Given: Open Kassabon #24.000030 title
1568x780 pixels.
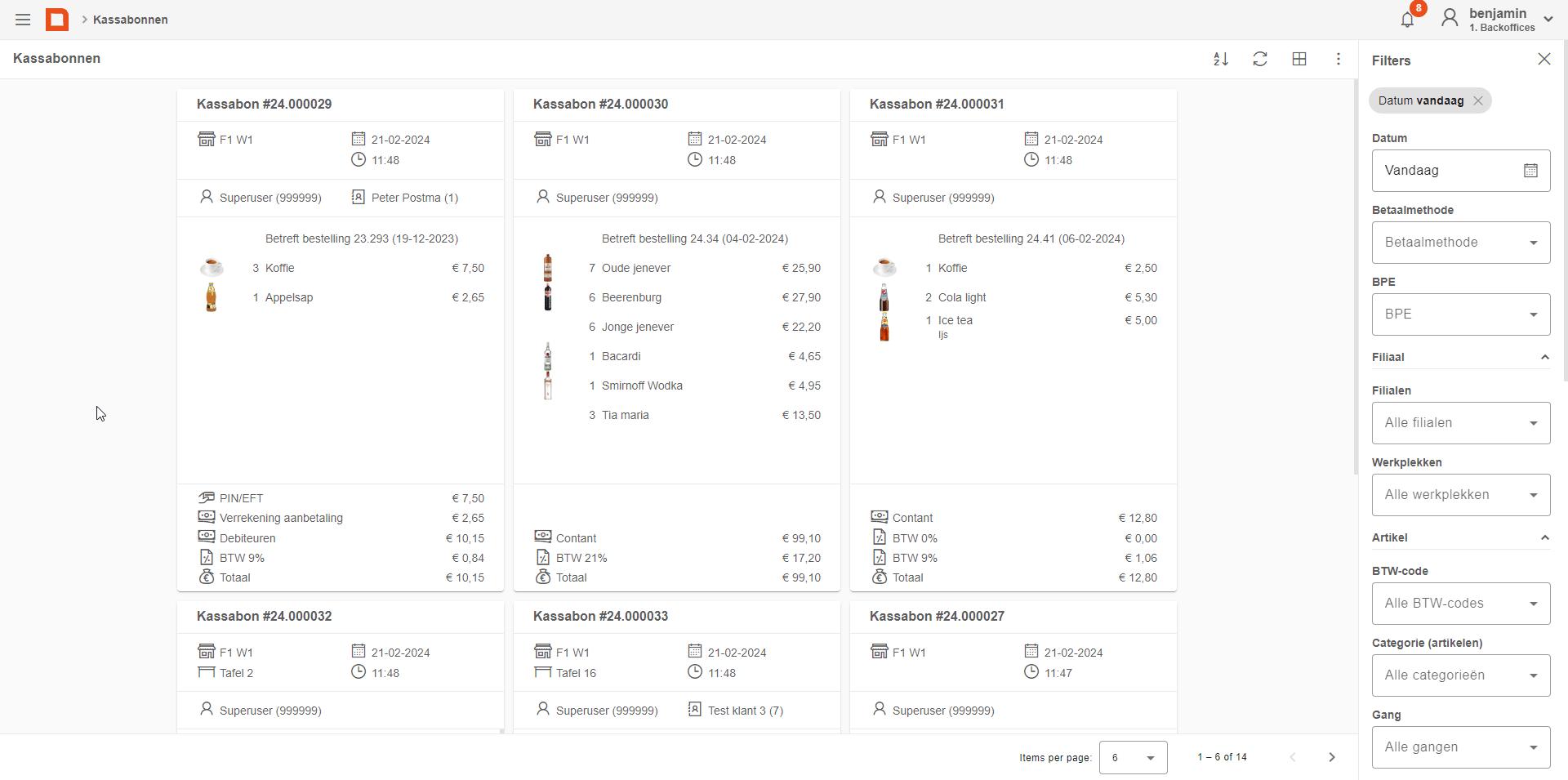Looking at the screenshot, I should (x=600, y=104).
